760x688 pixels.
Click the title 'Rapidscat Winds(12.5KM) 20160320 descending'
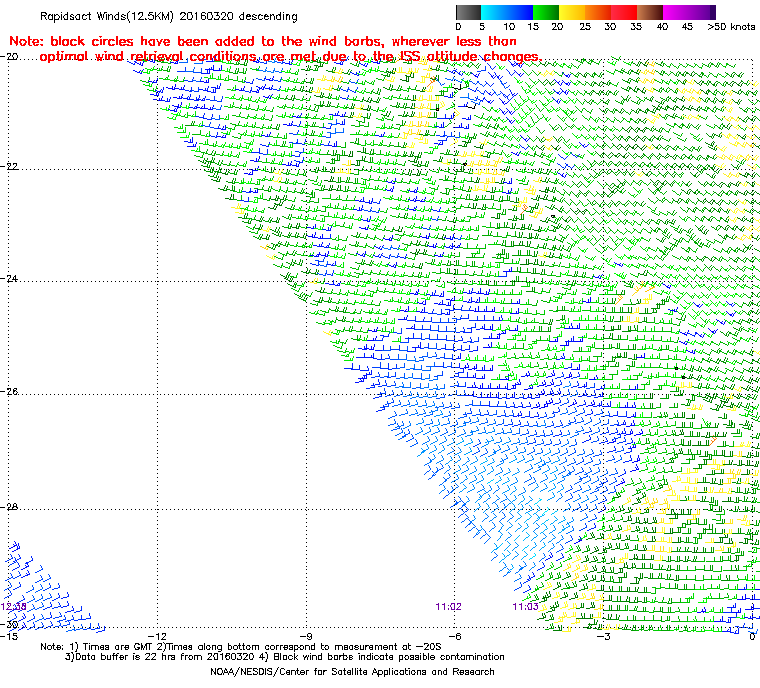point(169,16)
